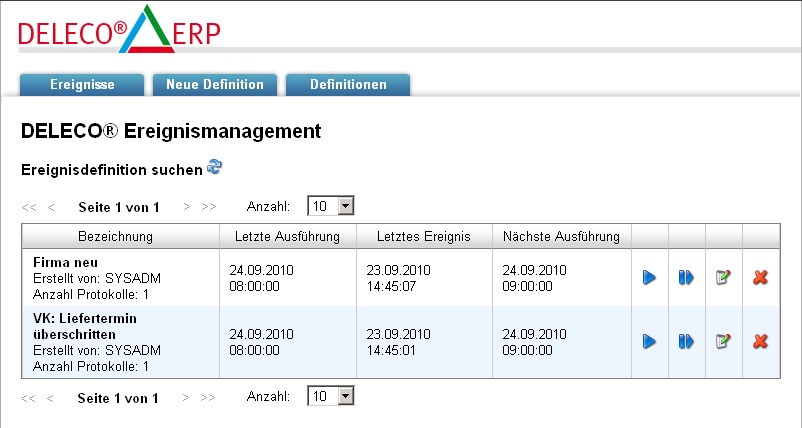Click the refresh icon beside Ereignisdefinition suchen

click(214, 168)
